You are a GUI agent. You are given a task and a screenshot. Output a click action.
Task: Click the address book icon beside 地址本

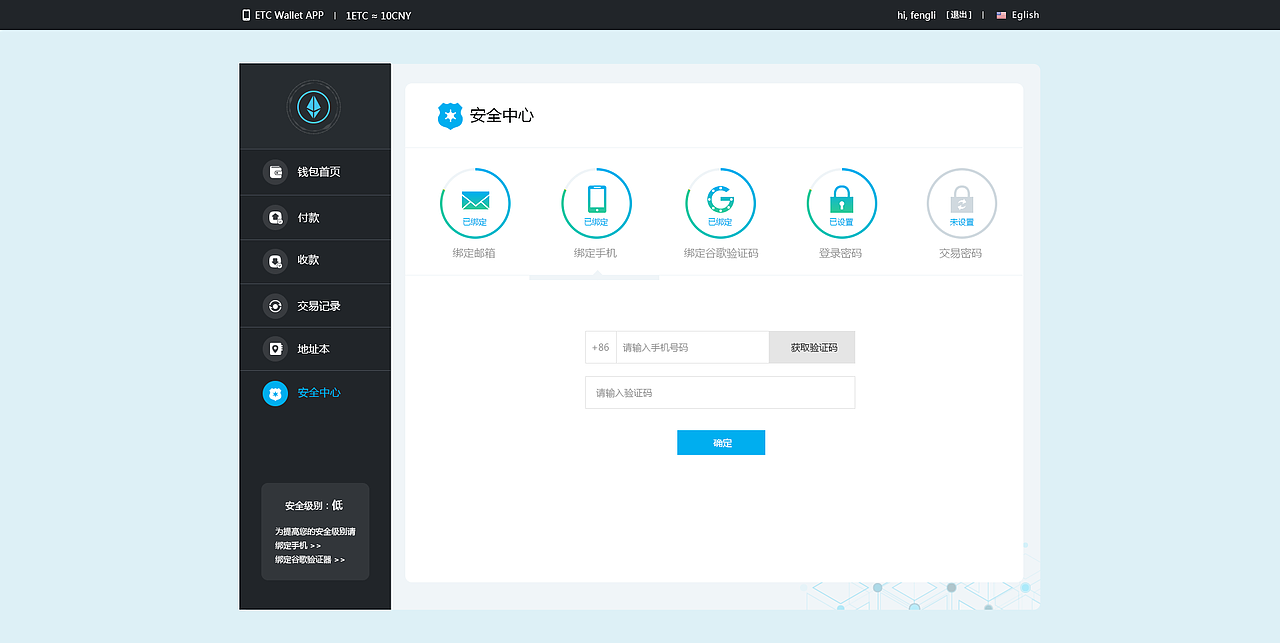(275, 349)
